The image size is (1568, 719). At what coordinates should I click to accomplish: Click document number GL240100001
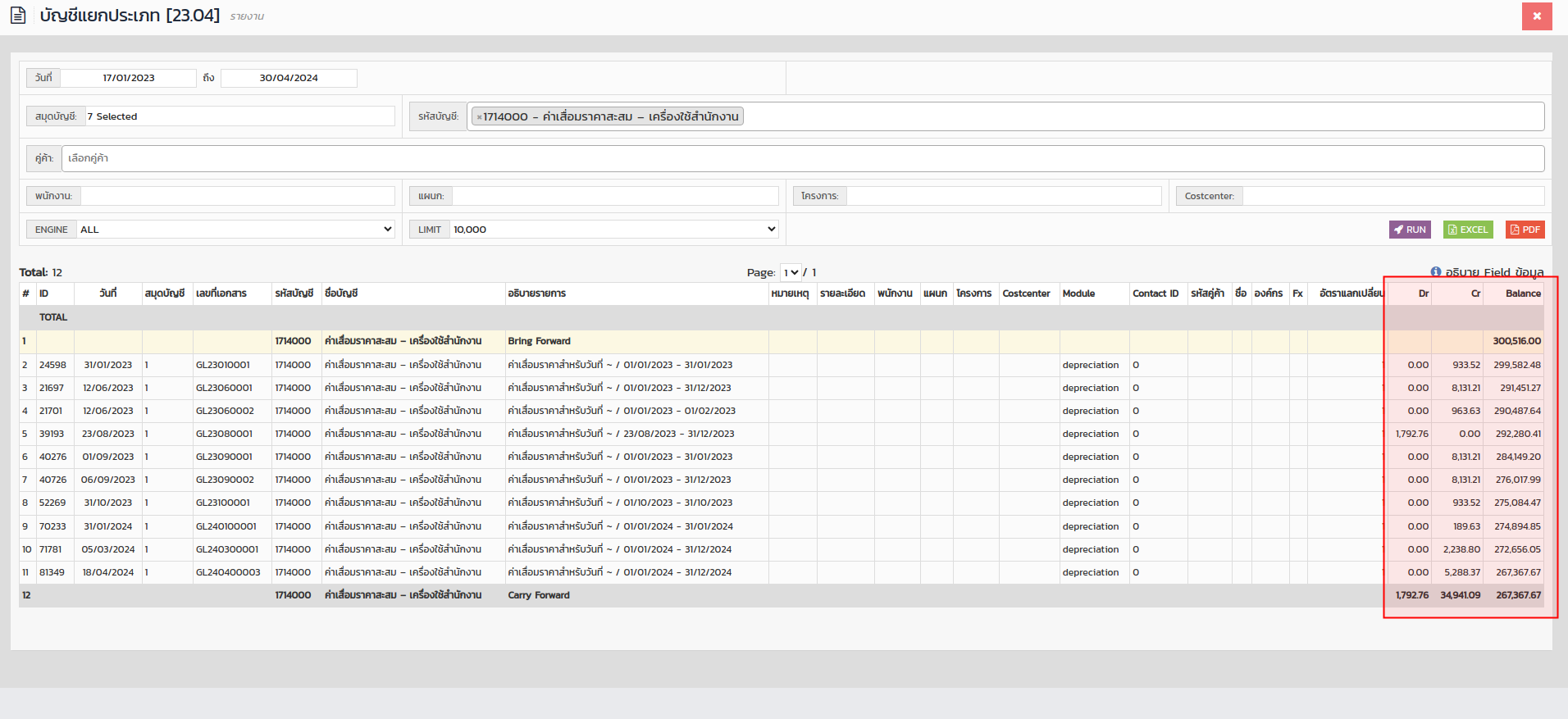pyautogui.click(x=226, y=526)
